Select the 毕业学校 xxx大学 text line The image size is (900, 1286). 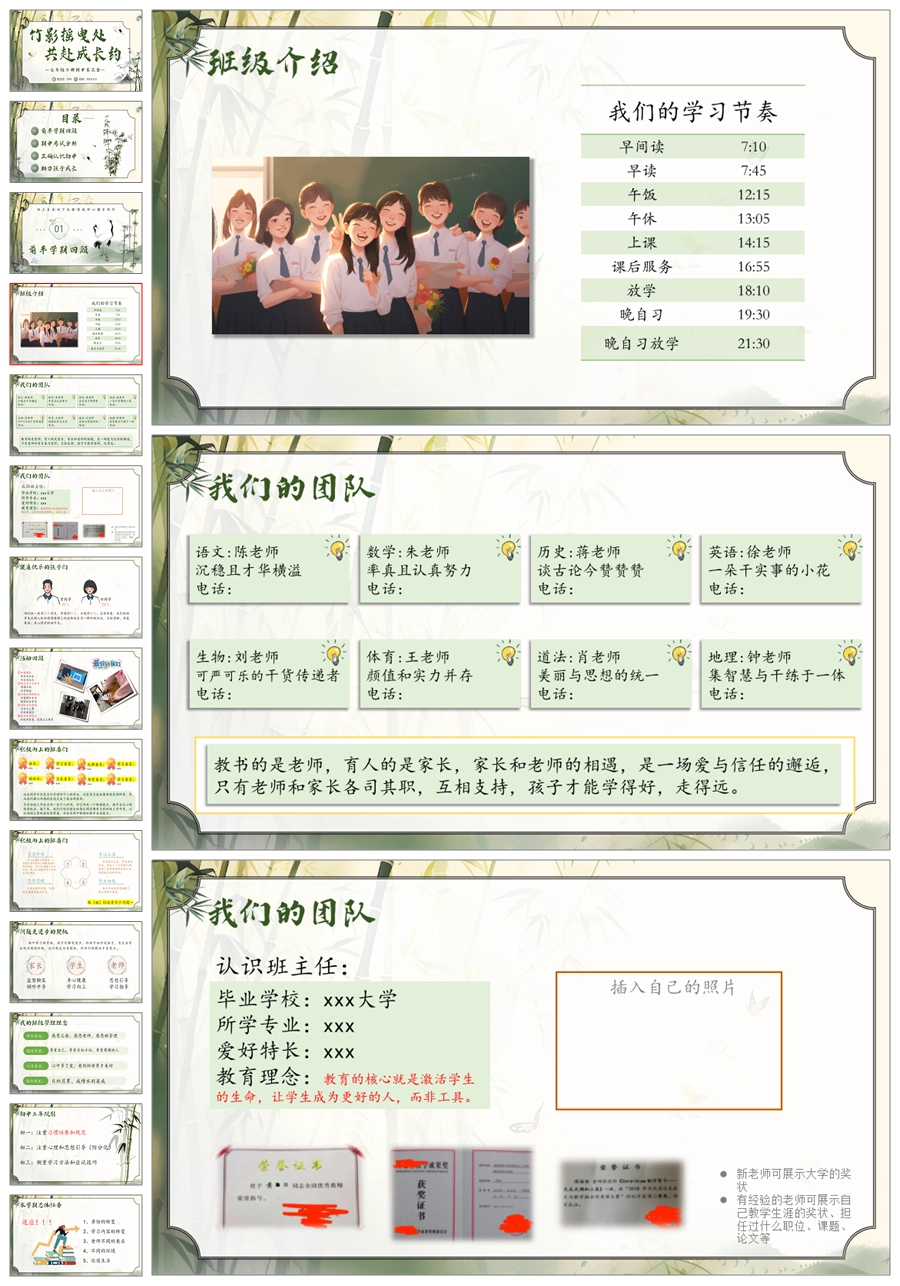(x=307, y=999)
